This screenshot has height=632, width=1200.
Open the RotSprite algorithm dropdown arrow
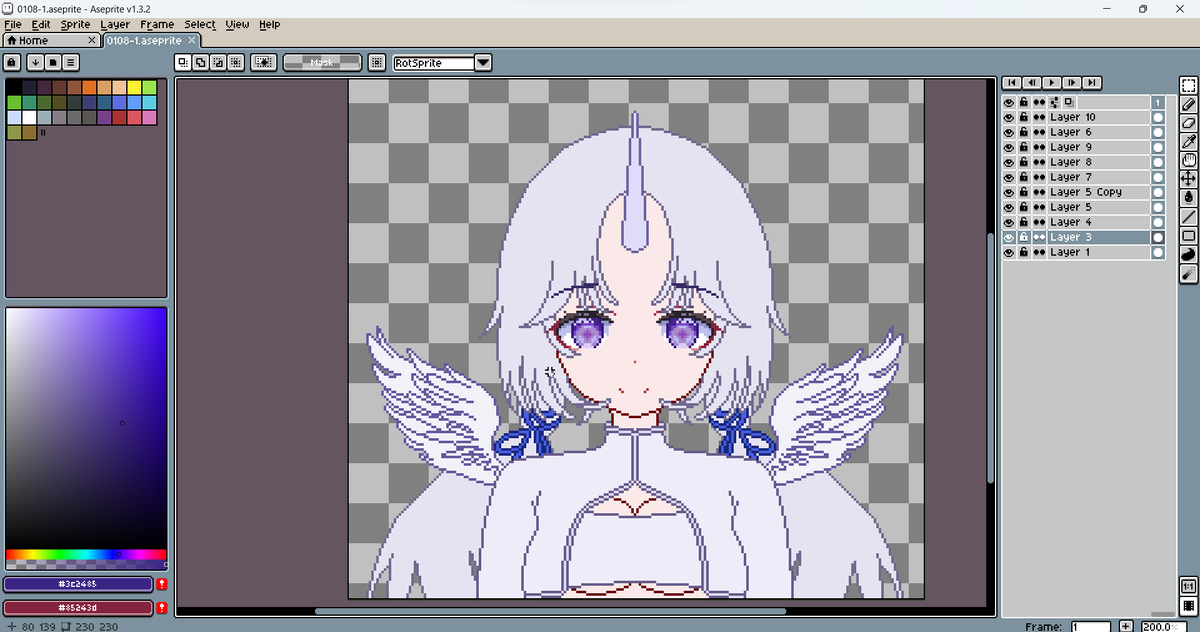pyautogui.click(x=483, y=62)
